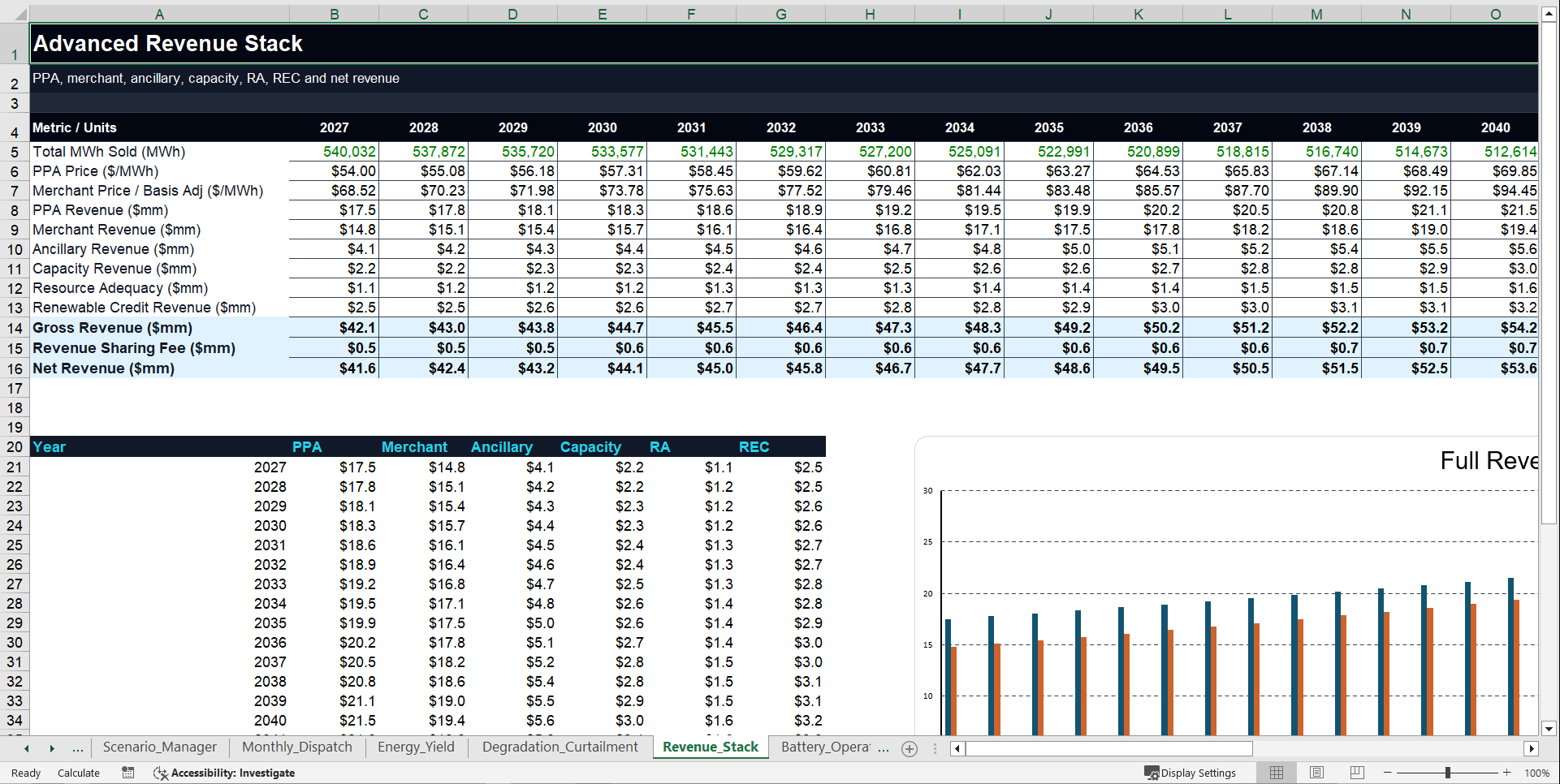
Task: Click Net Revenue 2027 value \$41.6
Action: [334, 368]
